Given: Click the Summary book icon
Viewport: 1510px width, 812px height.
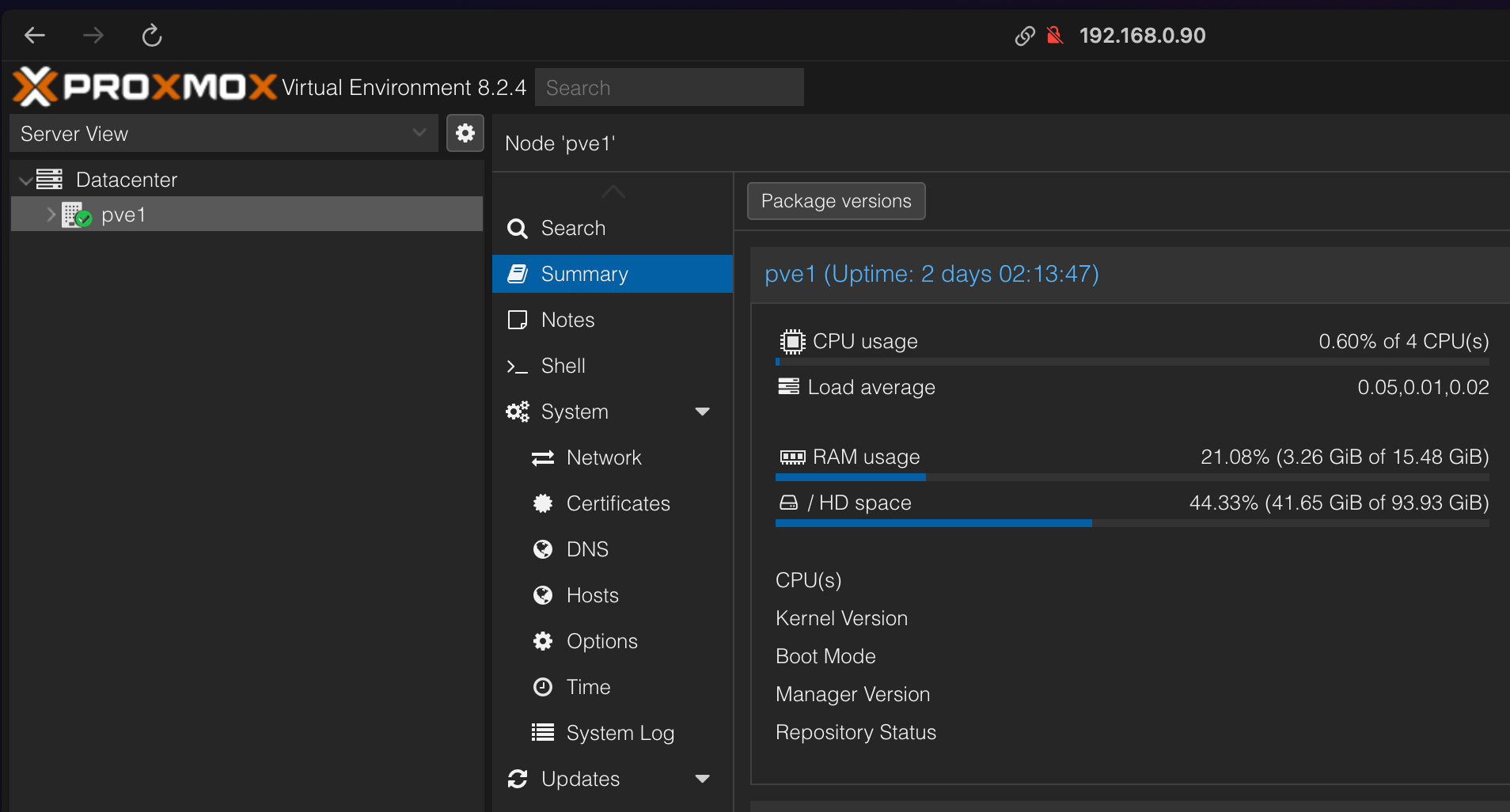Looking at the screenshot, I should tap(518, 274).
